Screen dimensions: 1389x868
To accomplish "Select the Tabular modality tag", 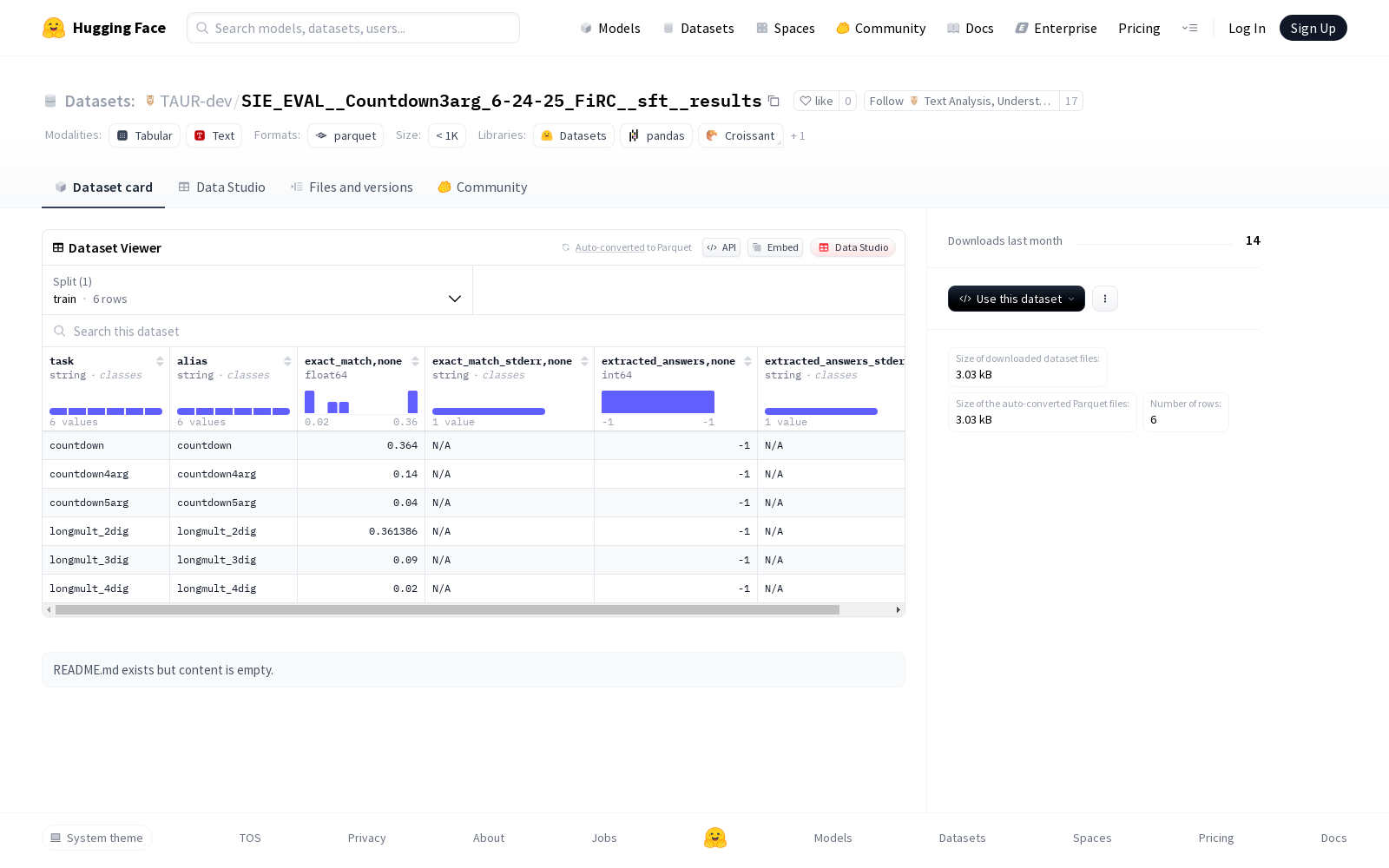I will [x=145, y=136].
